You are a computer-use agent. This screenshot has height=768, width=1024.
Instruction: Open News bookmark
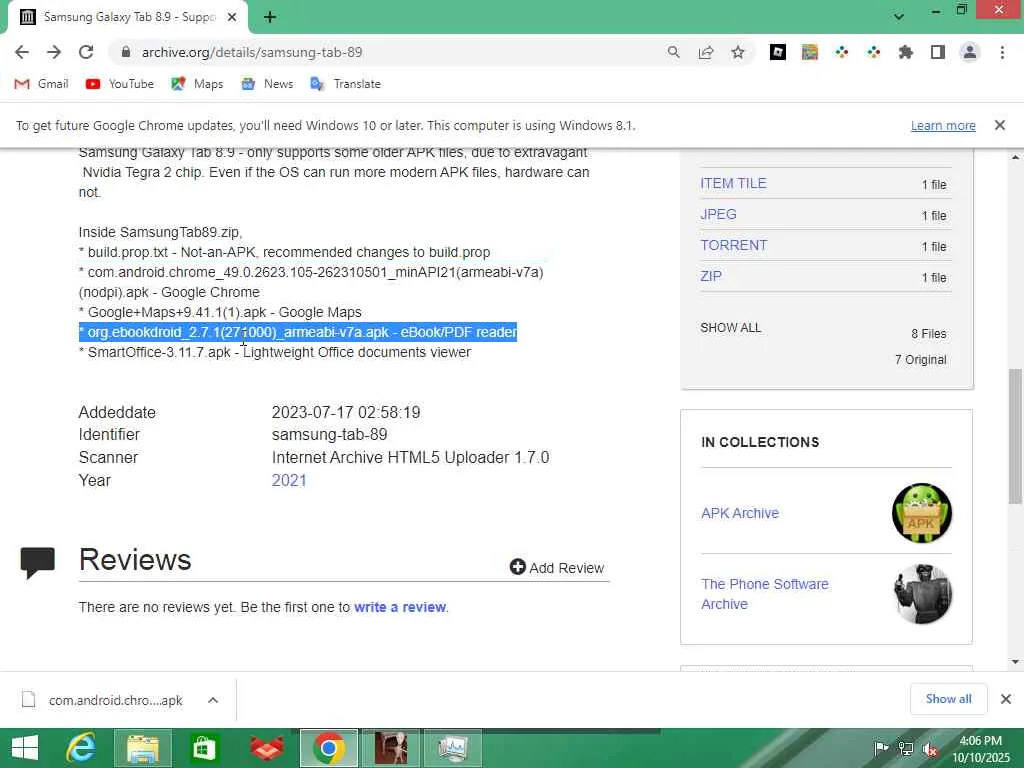[x=267, y=84]
